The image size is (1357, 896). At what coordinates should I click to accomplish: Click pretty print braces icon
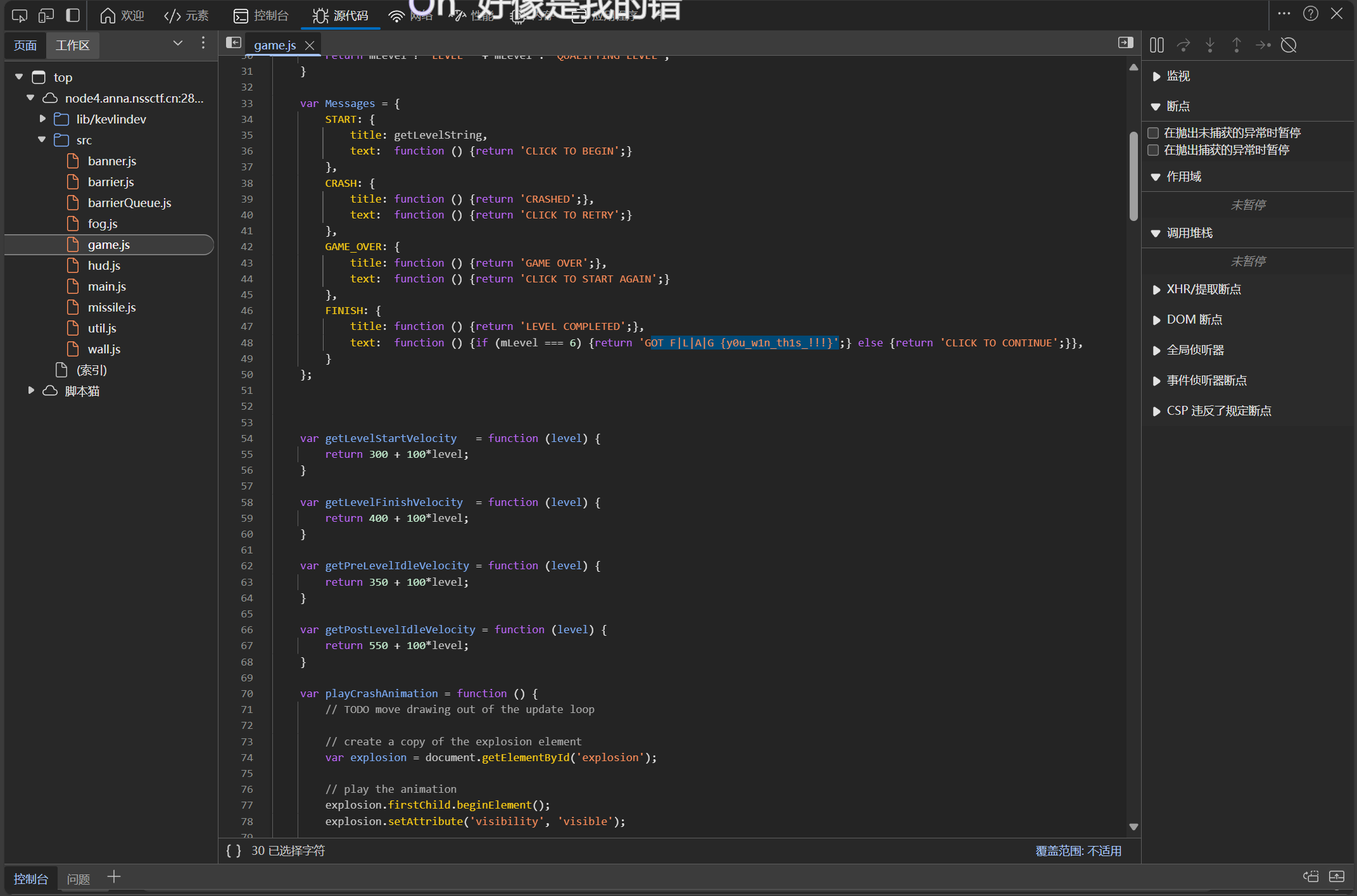(x=234, y=850)
